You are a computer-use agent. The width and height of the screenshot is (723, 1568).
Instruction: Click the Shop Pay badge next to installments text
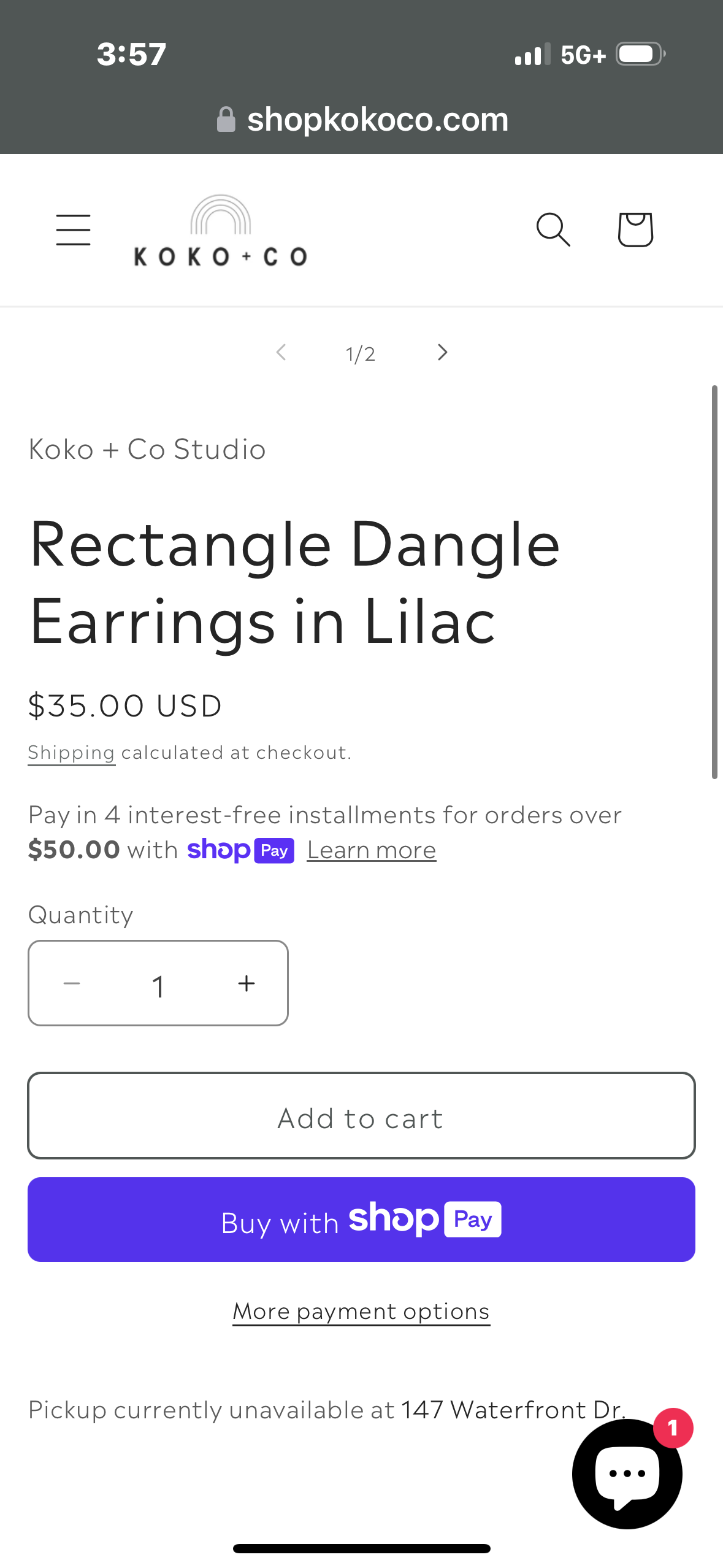pos(240,850)
